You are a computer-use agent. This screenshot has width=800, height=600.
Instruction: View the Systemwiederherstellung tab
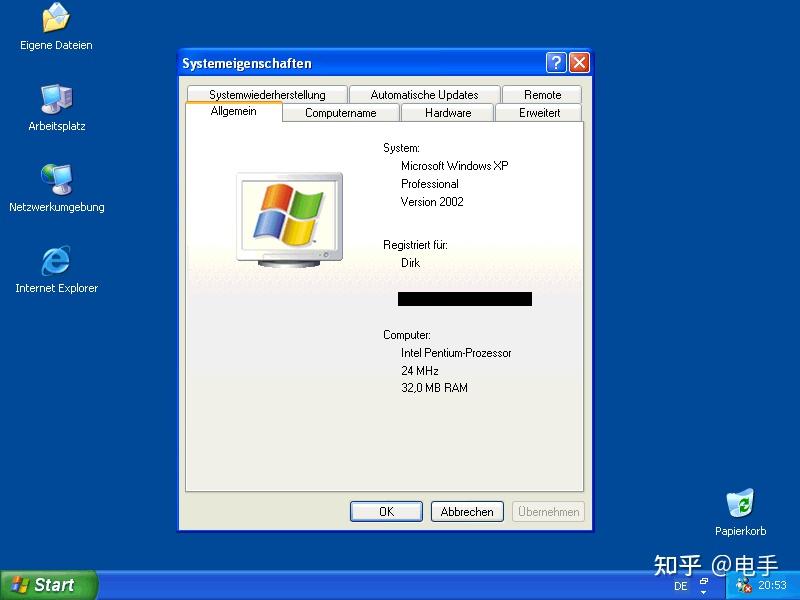268,94
